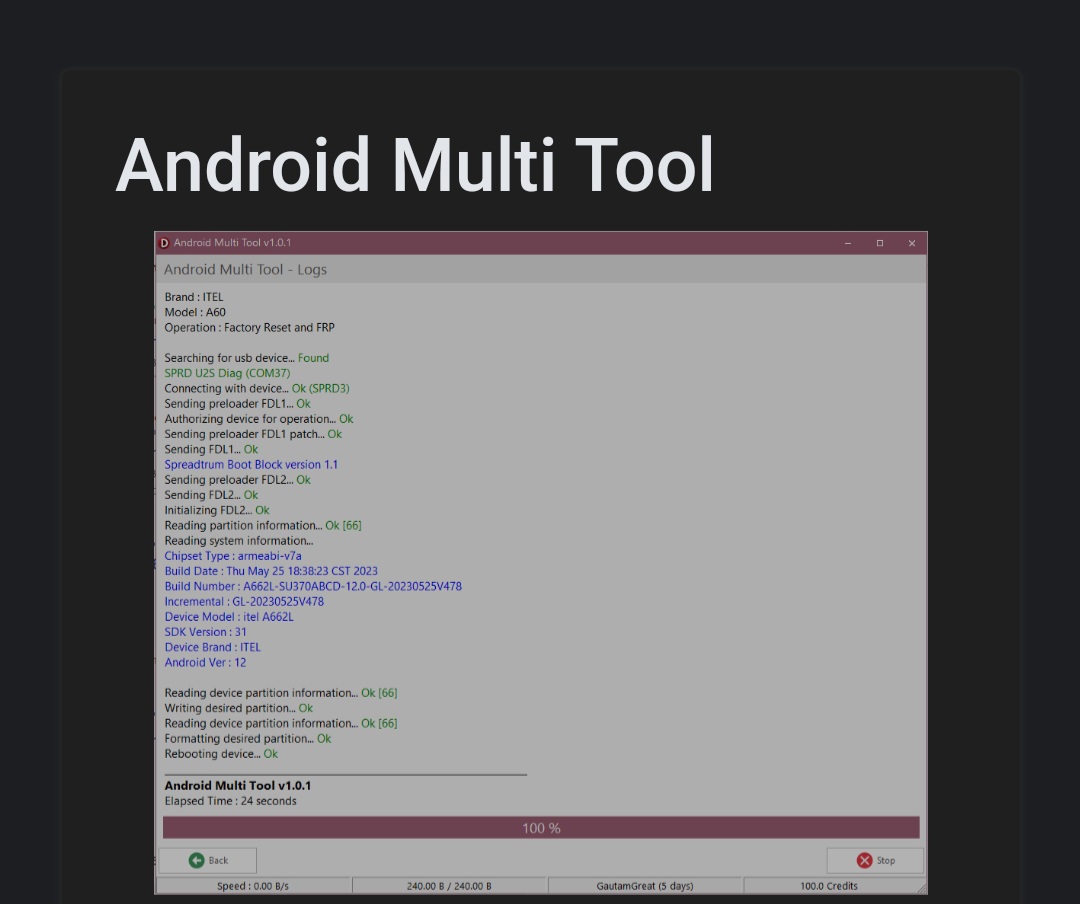
Task: Click Incremental : GL-20230525V478 line
Action: point(244,601)
